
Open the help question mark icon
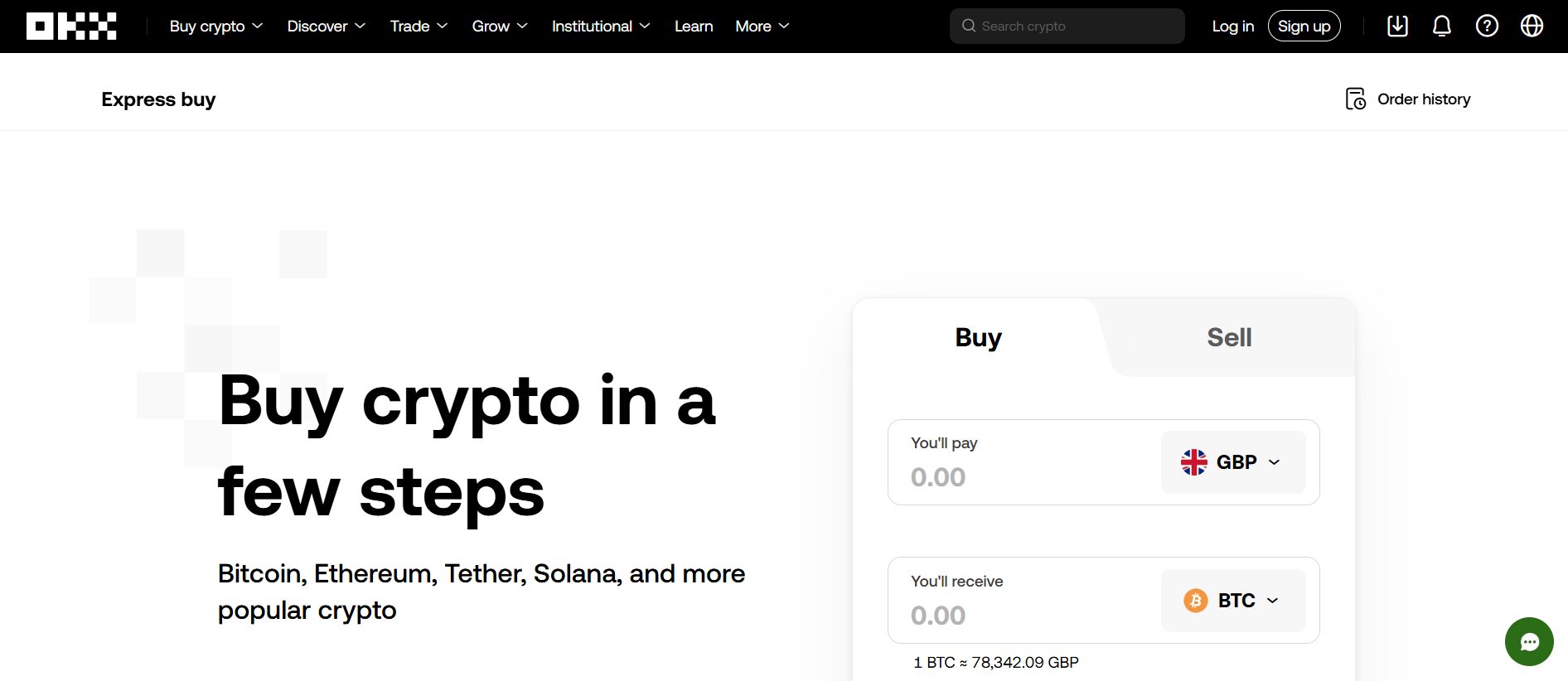tap(1487, 27)
